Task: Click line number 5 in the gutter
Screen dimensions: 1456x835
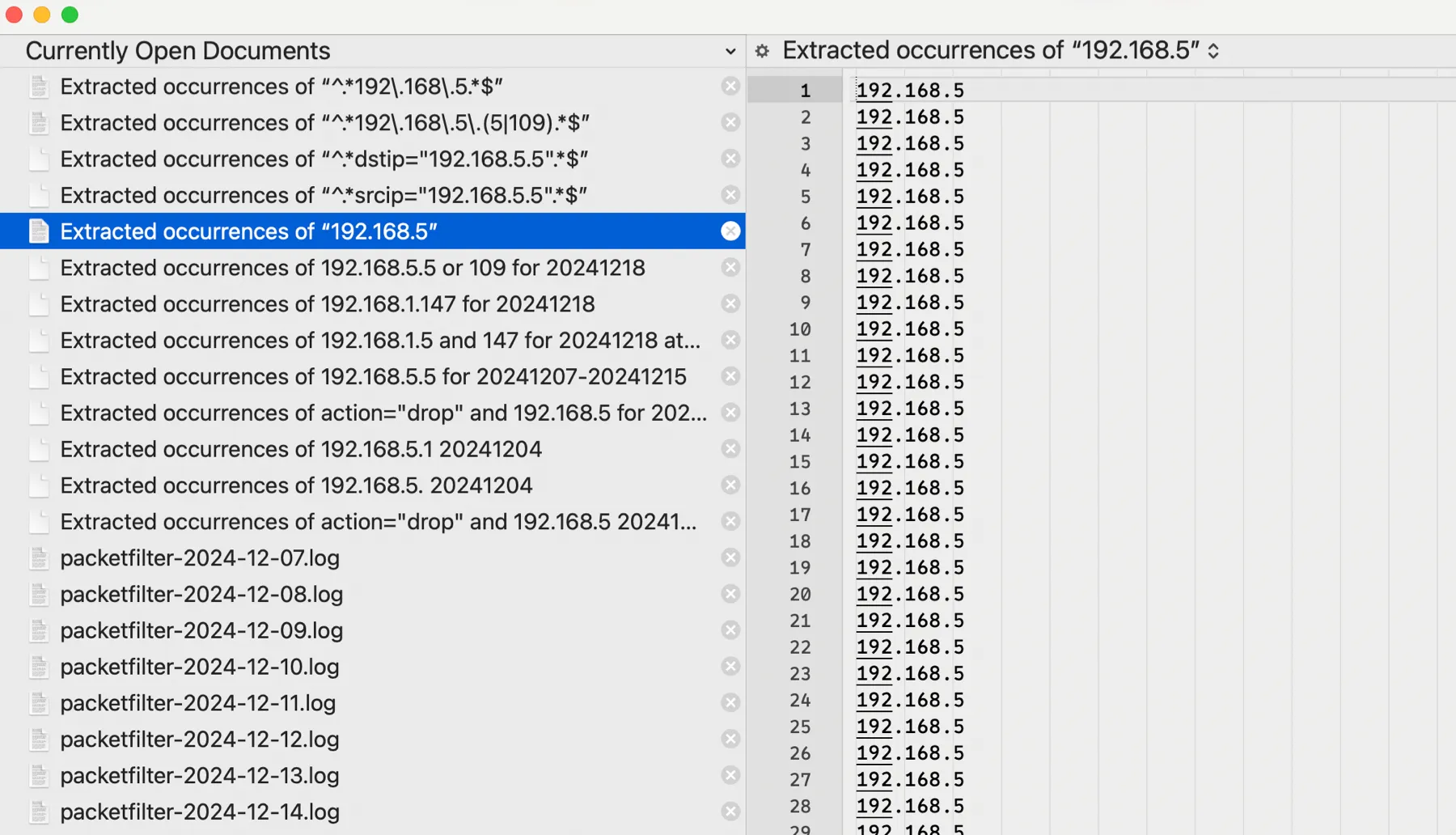Action: pyautogui.click(x=805, y=196)
